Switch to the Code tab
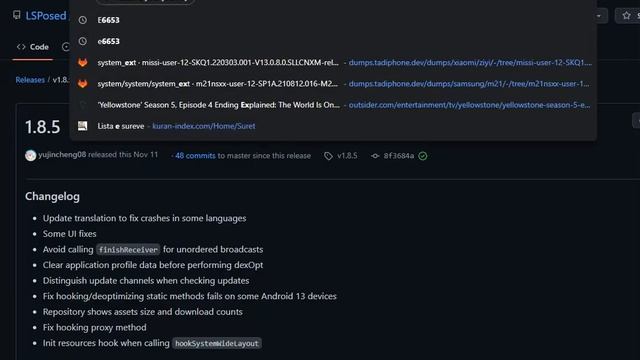Screen dimensions: 640x360 click(33, 47)
